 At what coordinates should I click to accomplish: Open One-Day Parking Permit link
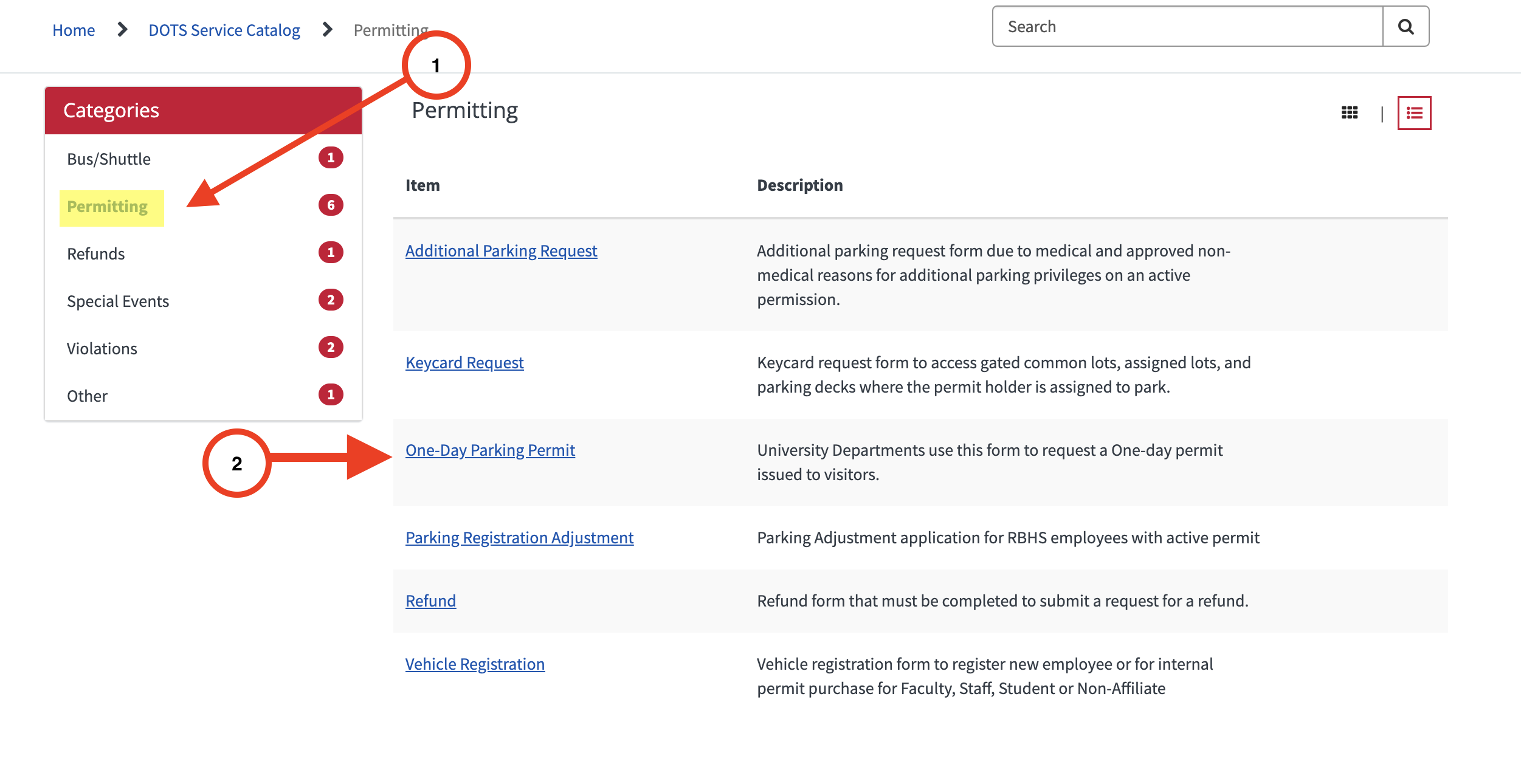(x=490, y=450)
